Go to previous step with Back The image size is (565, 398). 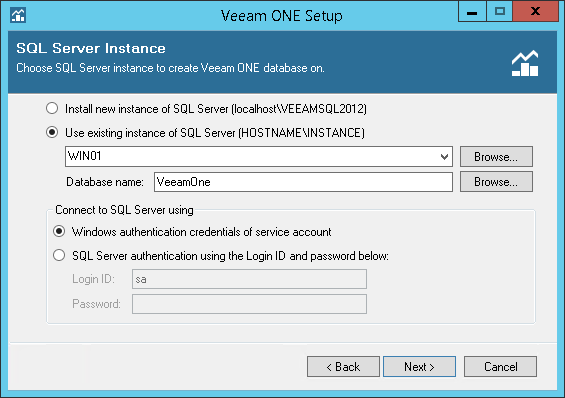coord(343,367)
